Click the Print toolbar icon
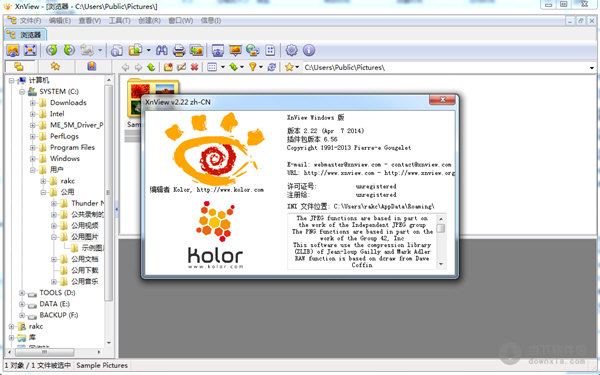This screenshot has width=600, height=375. tap(179, 50)
